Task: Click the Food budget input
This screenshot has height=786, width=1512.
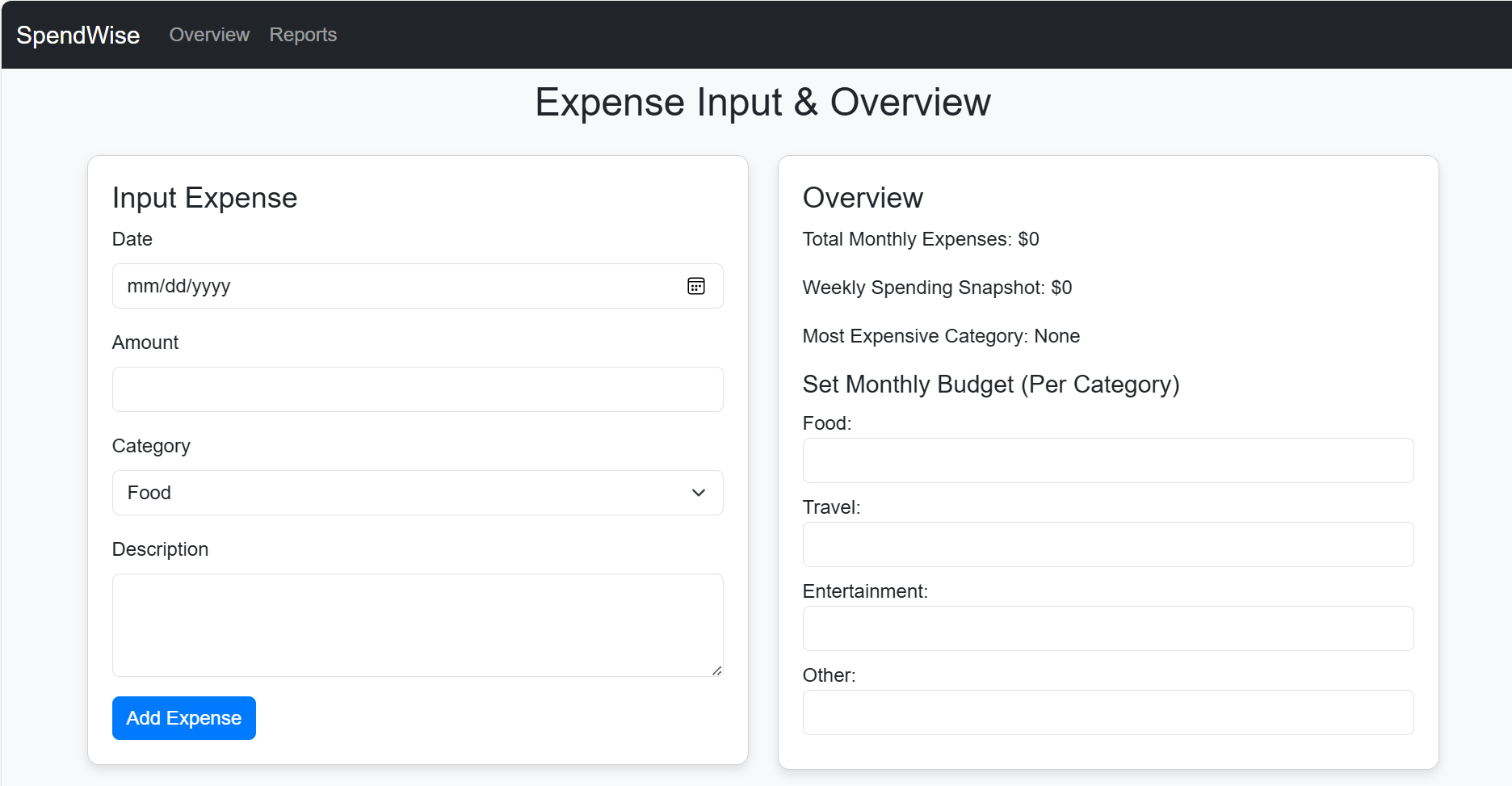Action: [x=1108, y=460]
